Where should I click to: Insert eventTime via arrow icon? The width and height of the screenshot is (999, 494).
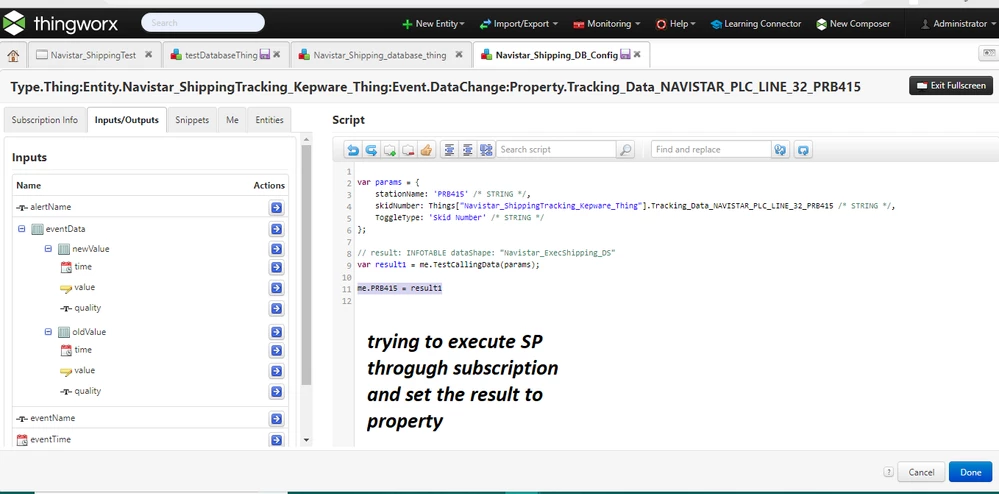click(277, 440)
